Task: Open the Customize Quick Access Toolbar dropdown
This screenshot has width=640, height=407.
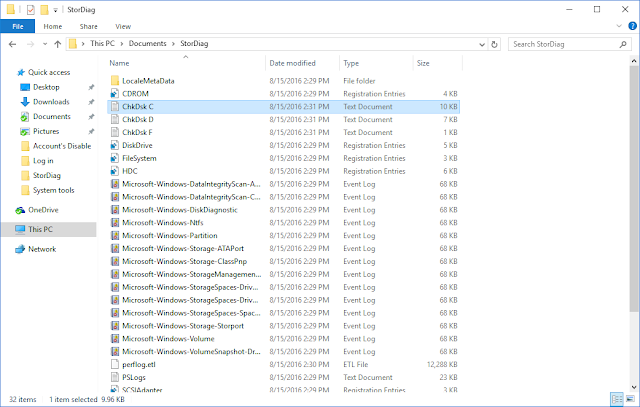Action: (x=56, y=10)
